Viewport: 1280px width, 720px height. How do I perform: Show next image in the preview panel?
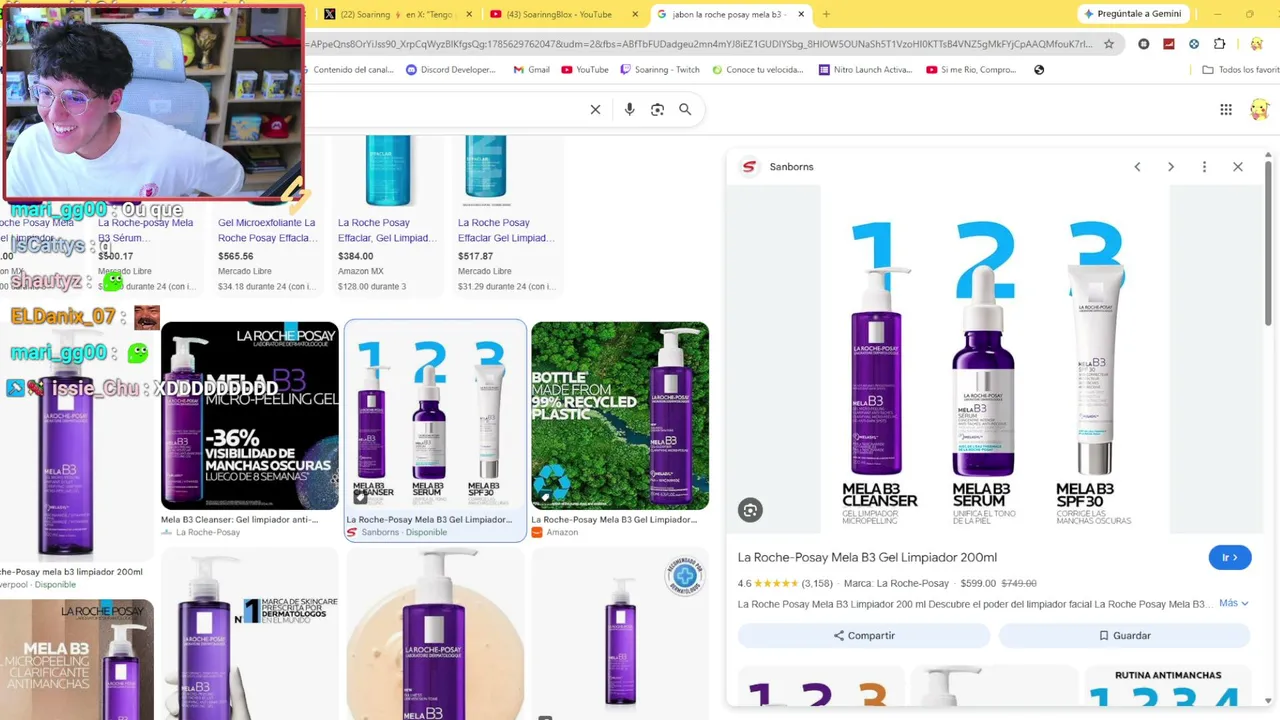pos(1171,167)
